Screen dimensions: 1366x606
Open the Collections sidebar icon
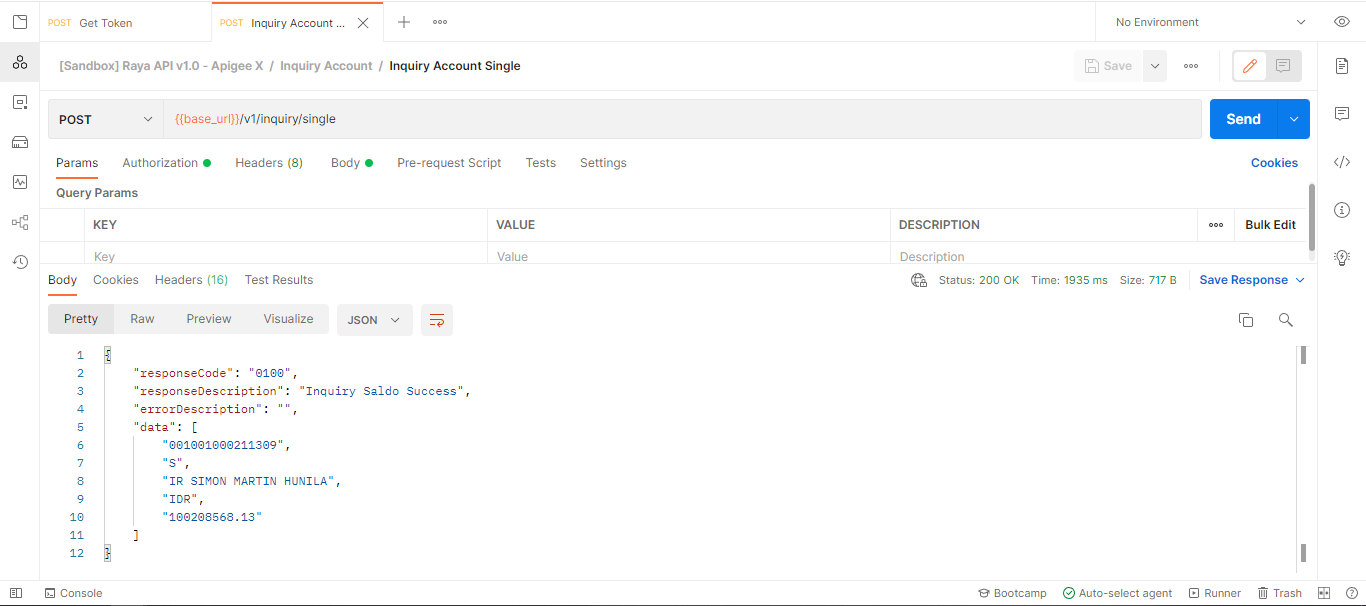click(19, 62)
